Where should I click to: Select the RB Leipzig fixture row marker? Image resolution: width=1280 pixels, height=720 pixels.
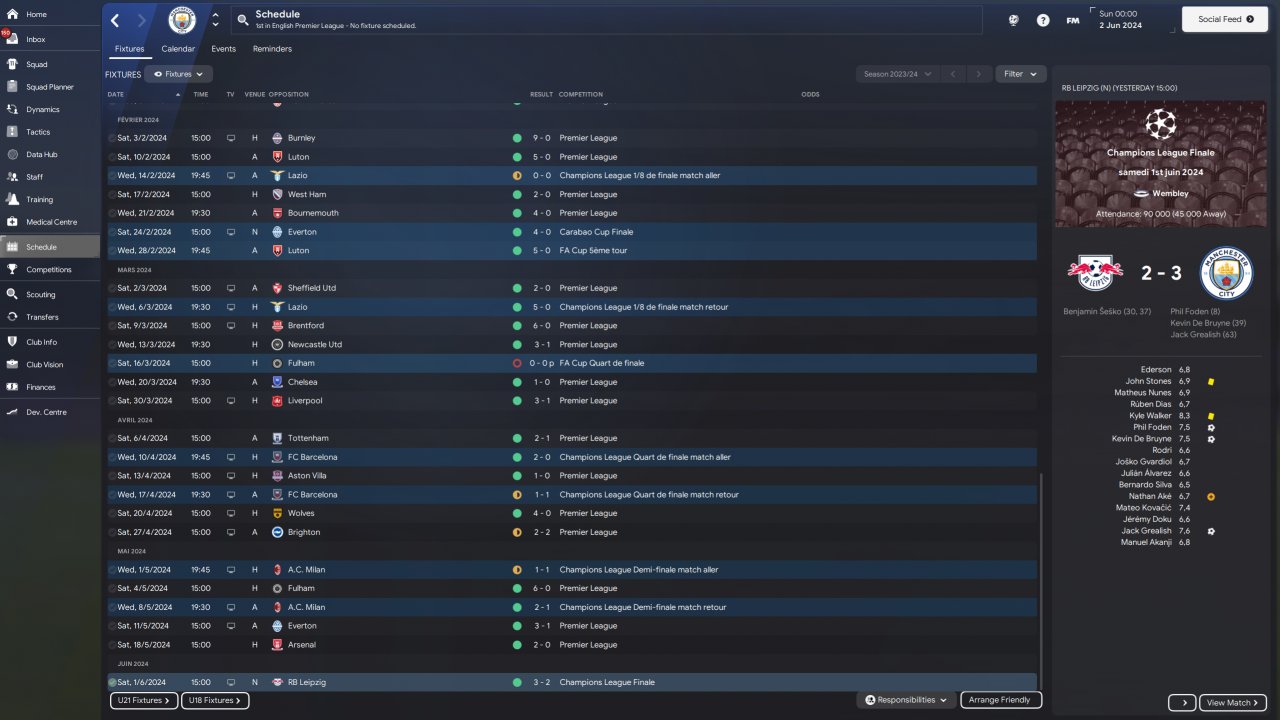pyautogui.click(x=112, y=682)
